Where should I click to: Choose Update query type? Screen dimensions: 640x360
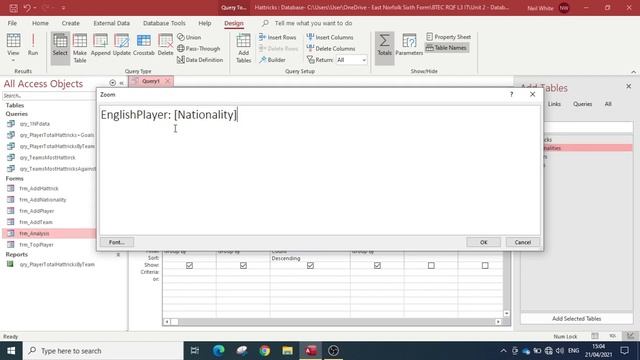pyautogui.click(x=122, y=45)
